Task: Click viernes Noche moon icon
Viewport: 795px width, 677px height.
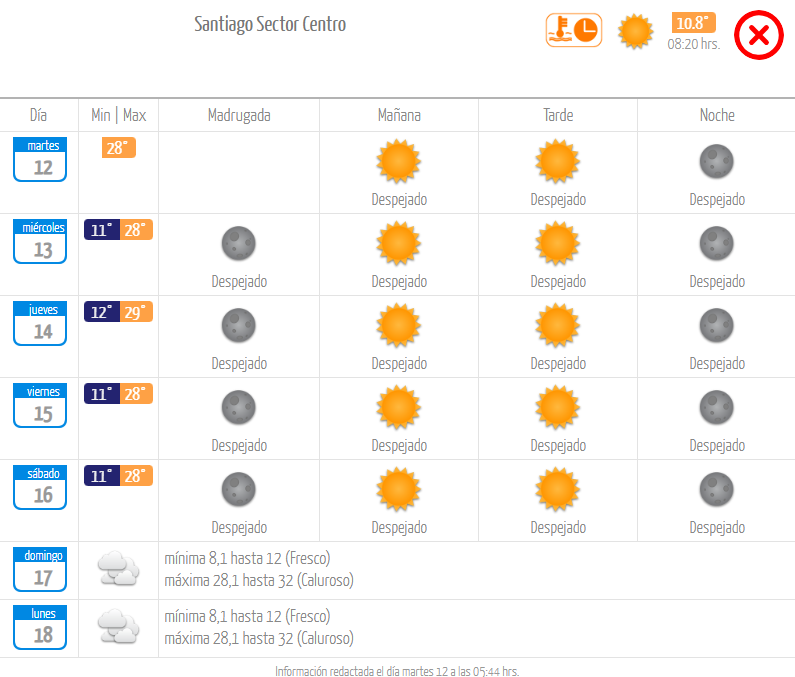Action: [716, 408]
